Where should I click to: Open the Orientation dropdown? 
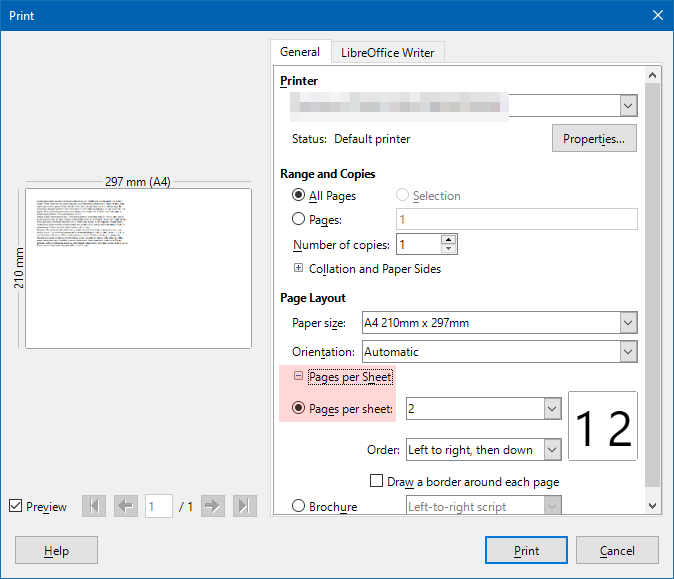[628, 352]
